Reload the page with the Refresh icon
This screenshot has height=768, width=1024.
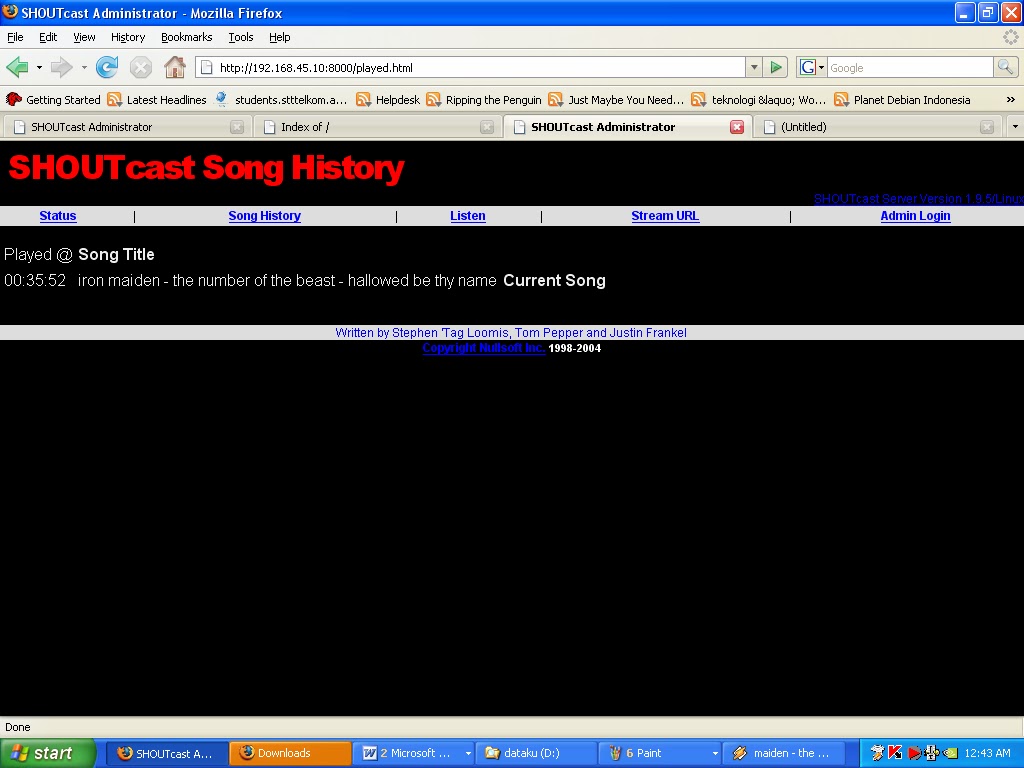[107, 67]
